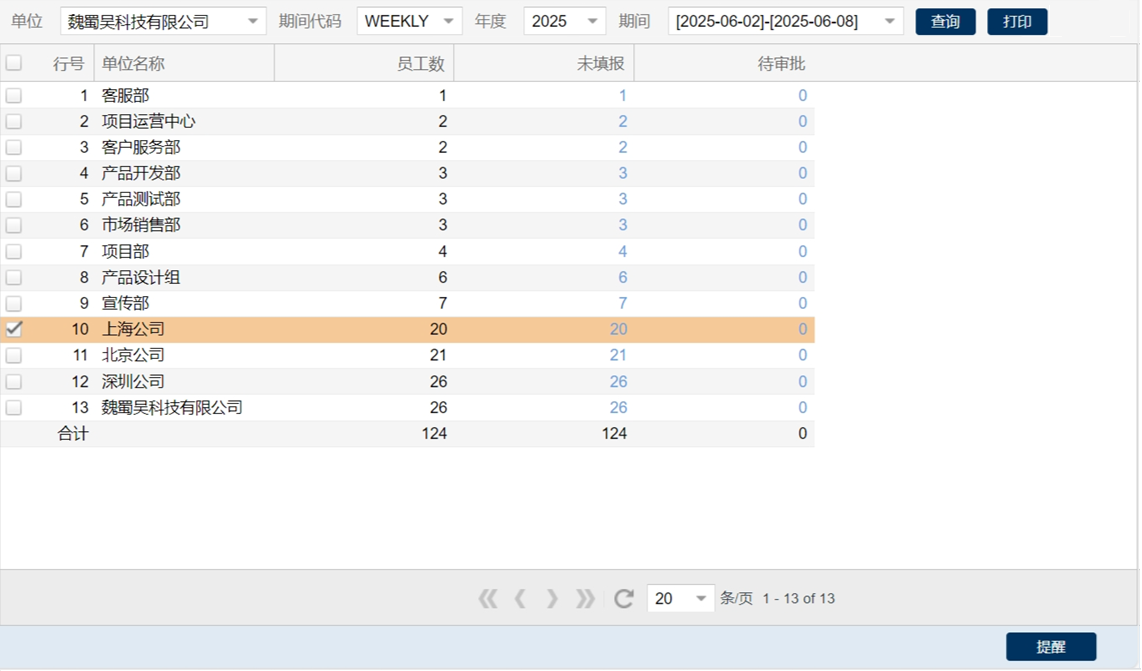This screenshot has height=671, width=1142.
Task: Change rows per page dropdown
Action: (x=700, y=598)
